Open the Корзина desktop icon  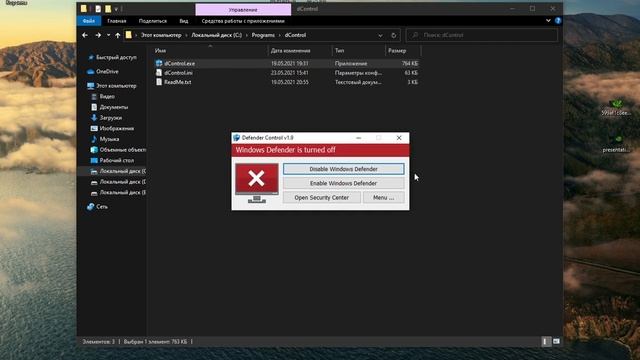pyautogui.click(x=16, y=3)
